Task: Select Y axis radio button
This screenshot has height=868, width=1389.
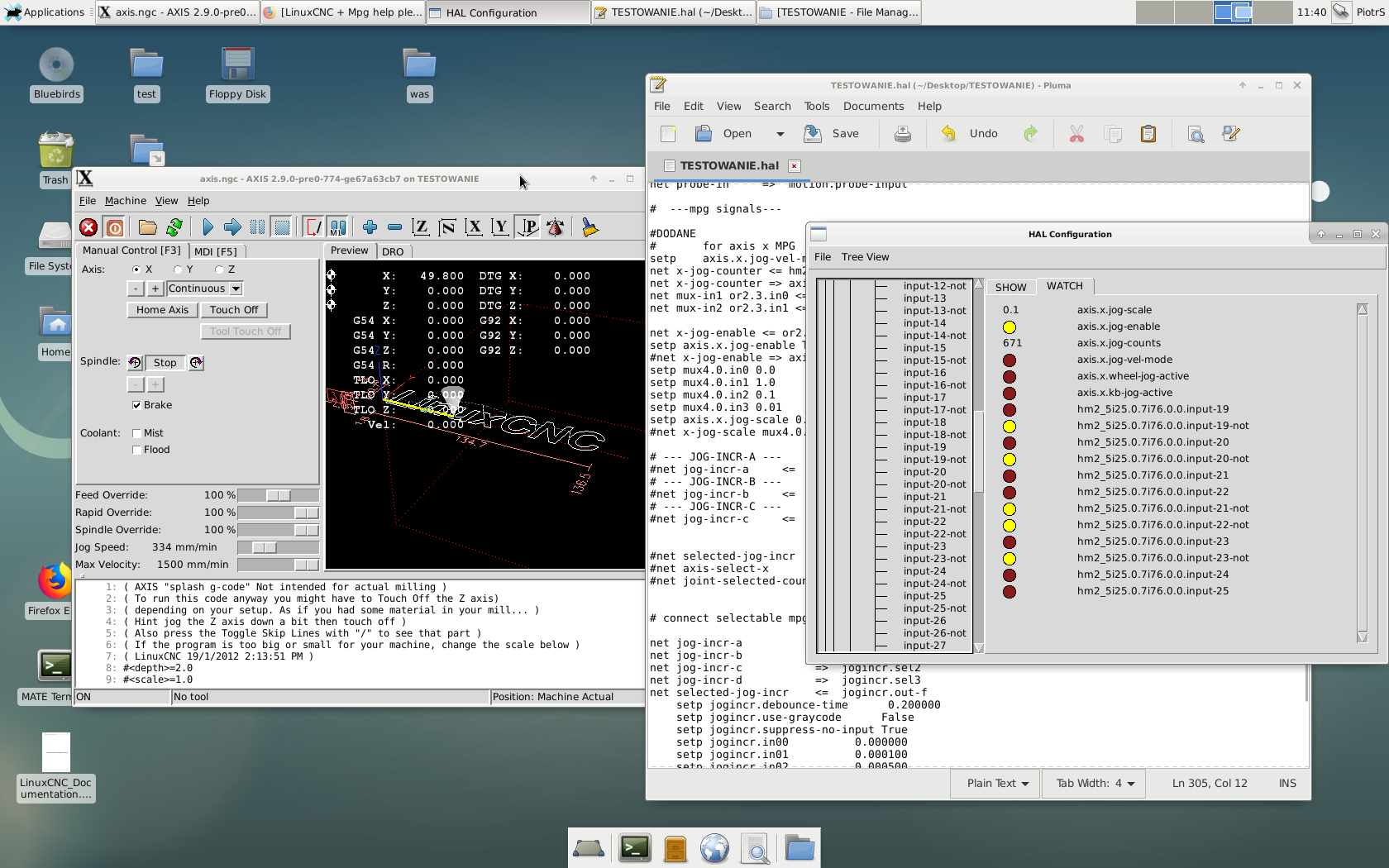Action: coord(178,269)
